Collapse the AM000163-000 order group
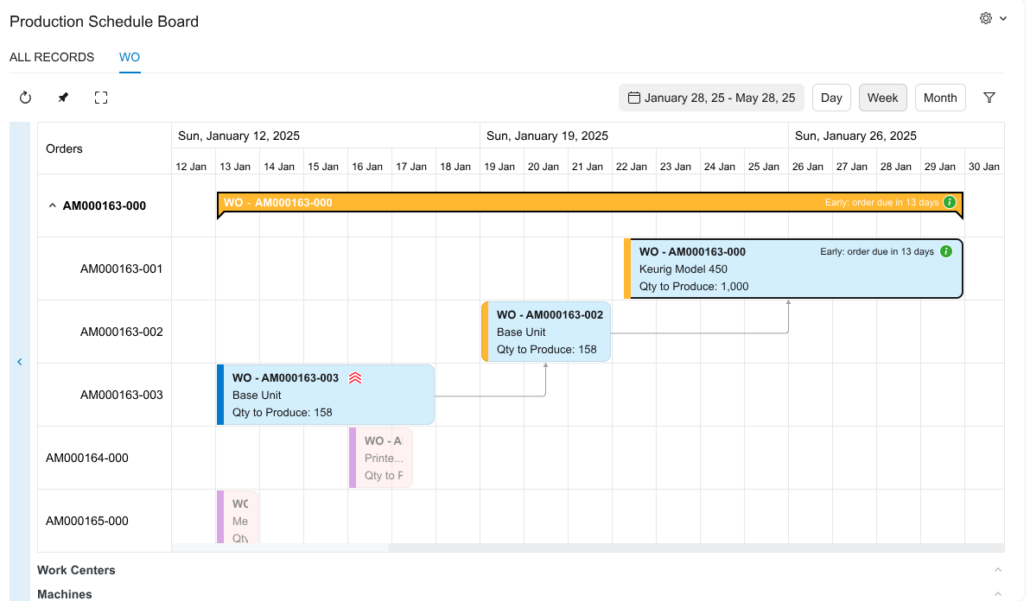1030x601 pixels. [52, 206]
